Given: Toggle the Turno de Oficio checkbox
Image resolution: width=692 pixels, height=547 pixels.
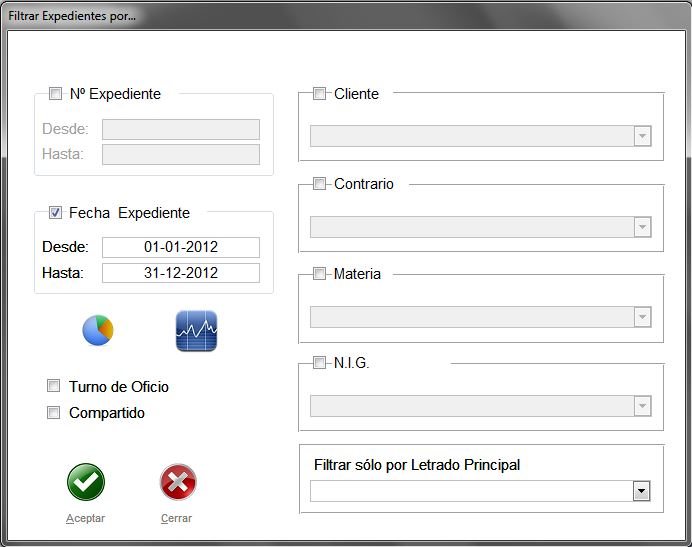Looking at the screenshot, I should [x=54, y=386].
